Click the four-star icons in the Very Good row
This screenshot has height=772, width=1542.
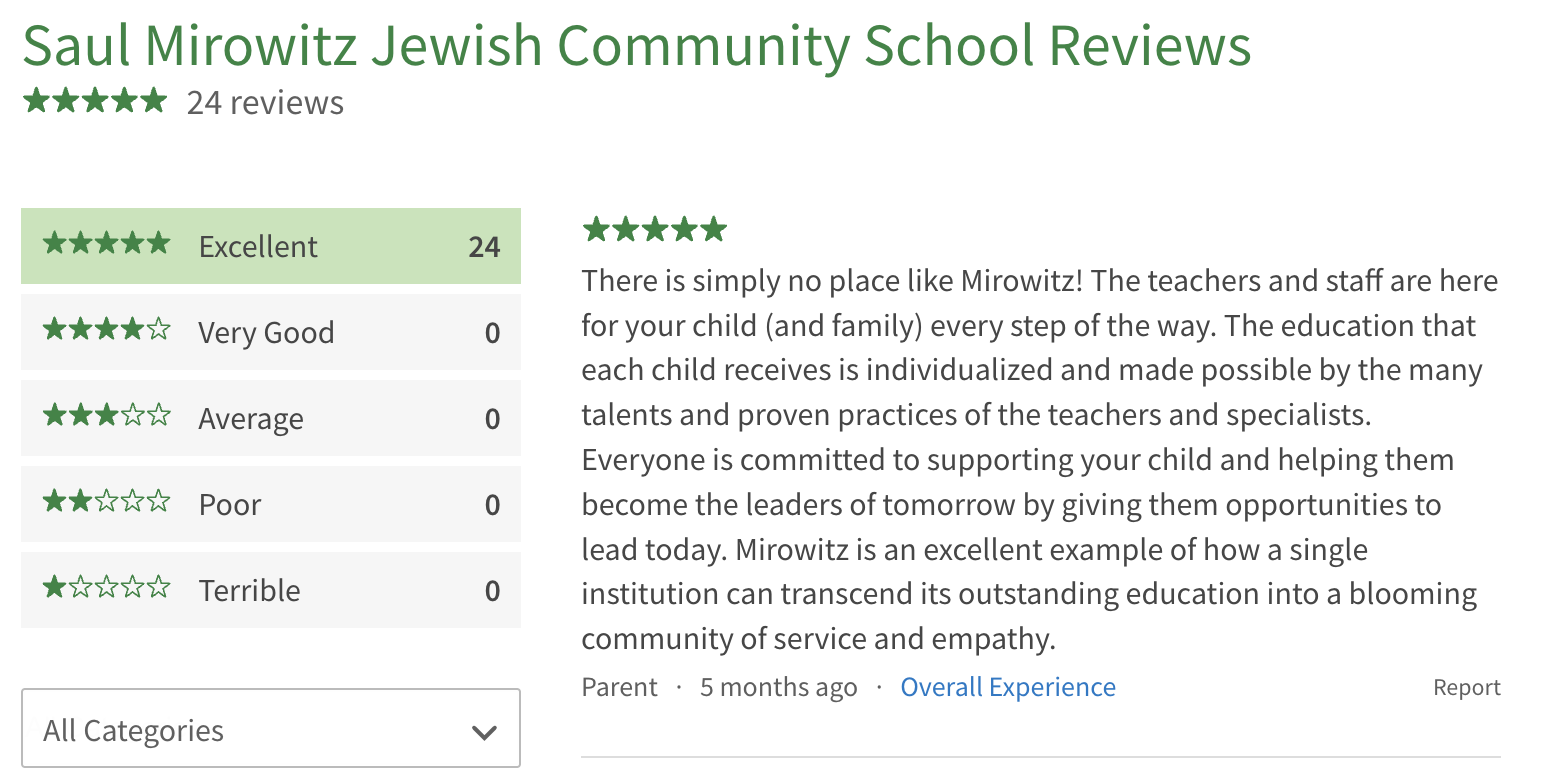point(107,330)
